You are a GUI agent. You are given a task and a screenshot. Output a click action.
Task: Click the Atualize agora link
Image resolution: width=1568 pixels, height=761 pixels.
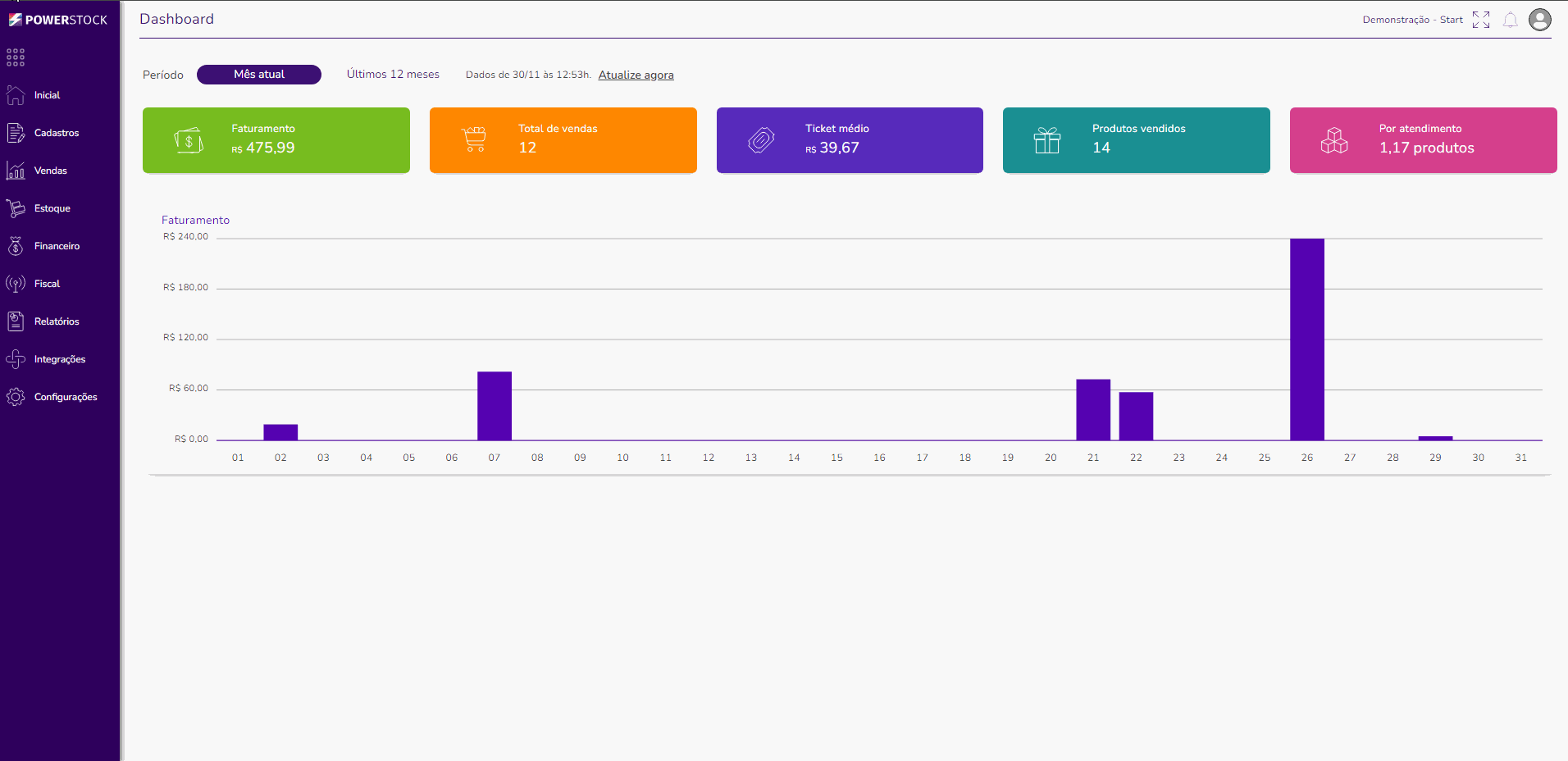pos(636,75)
